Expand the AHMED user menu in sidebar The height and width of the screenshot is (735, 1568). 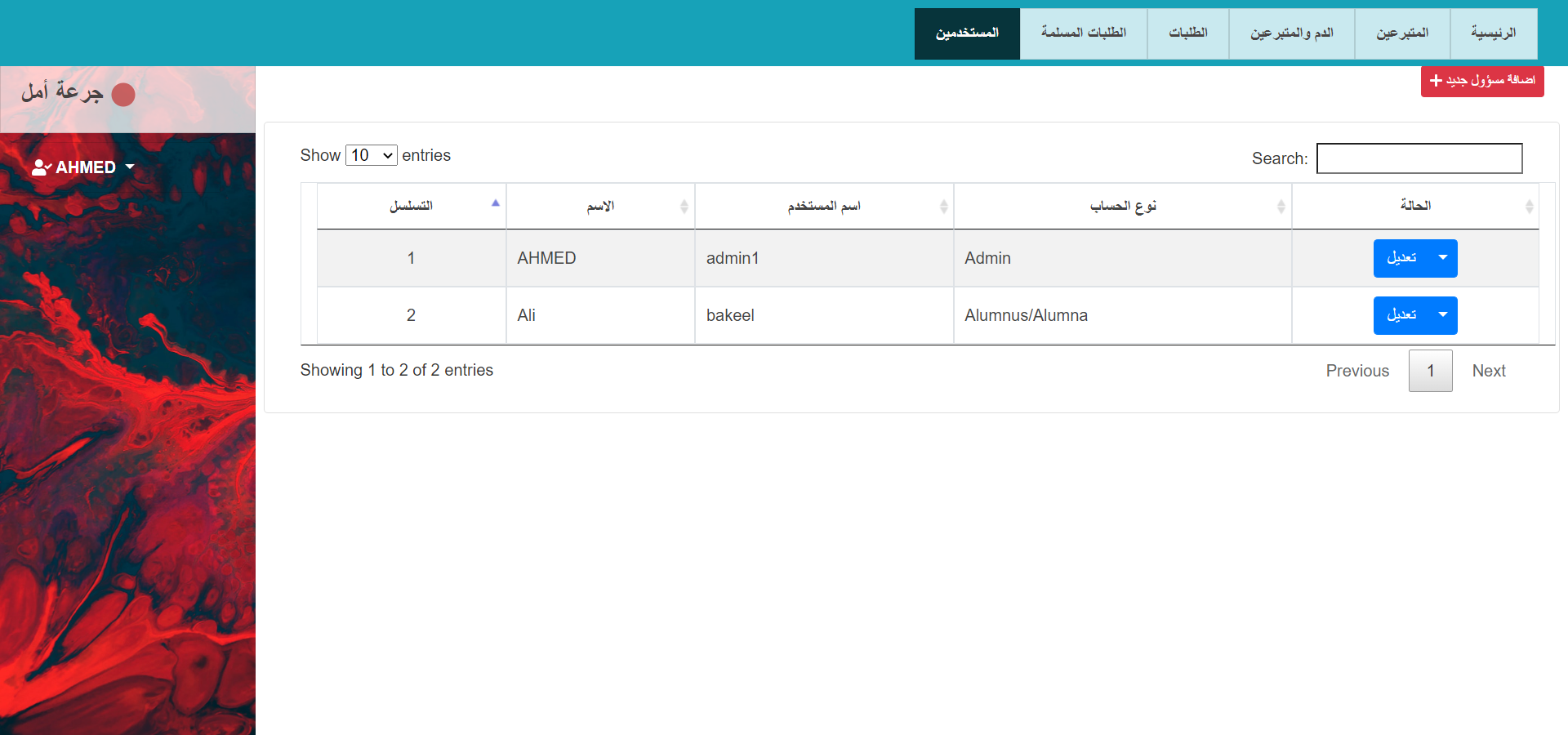(130, 167)
